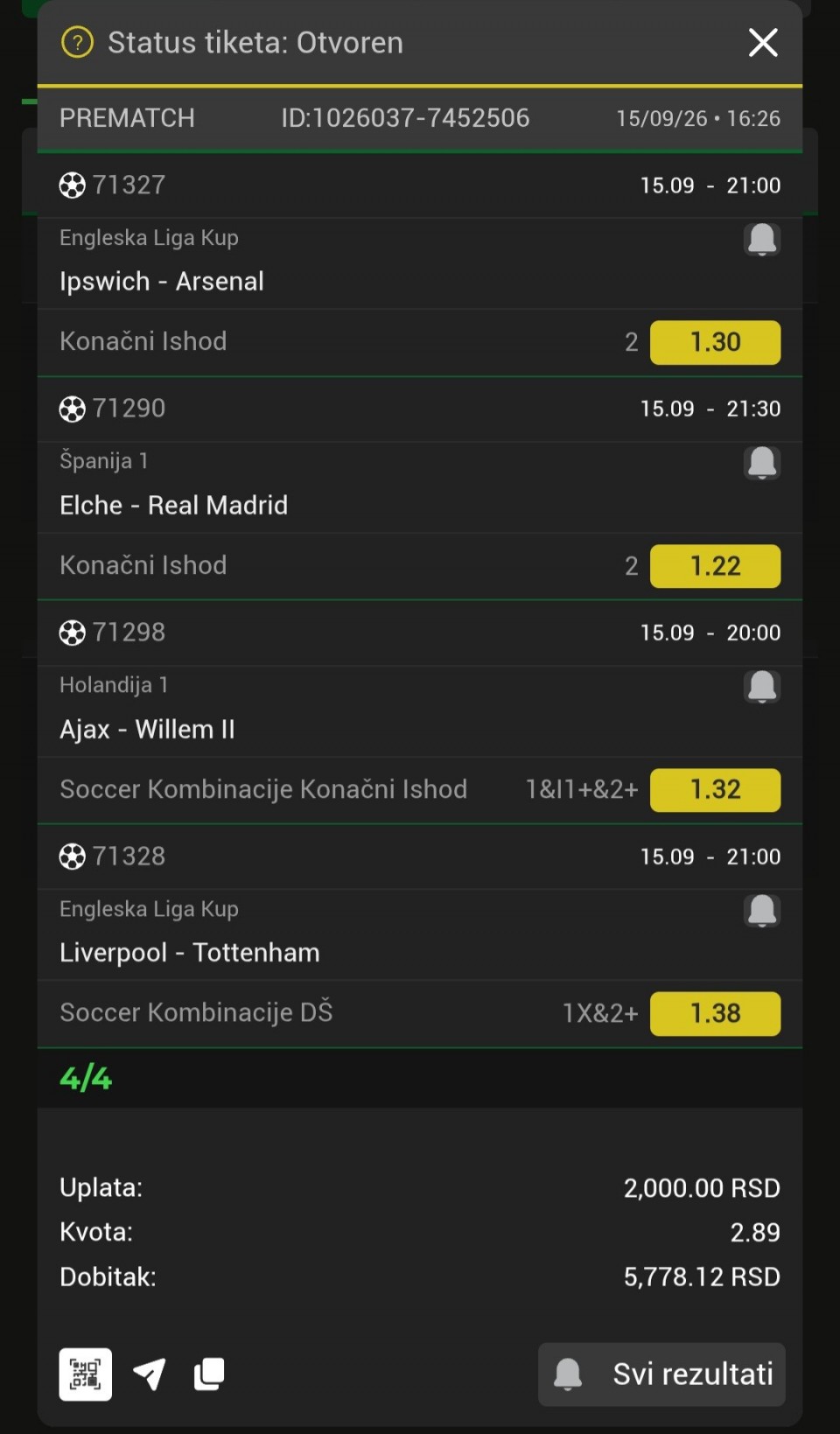This screenshot has height=1434, width=840.
Task: Click soccer ball icon next to 71328
Action: [x=72, y=857]
